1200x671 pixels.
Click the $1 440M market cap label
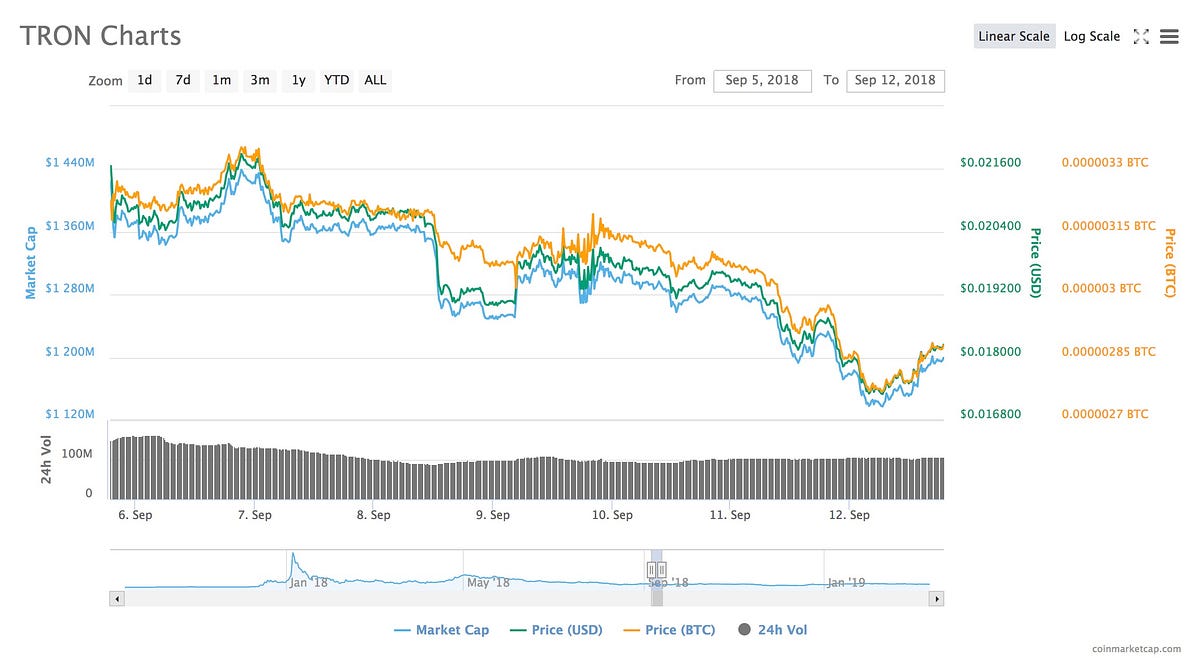tap(70, 162)
